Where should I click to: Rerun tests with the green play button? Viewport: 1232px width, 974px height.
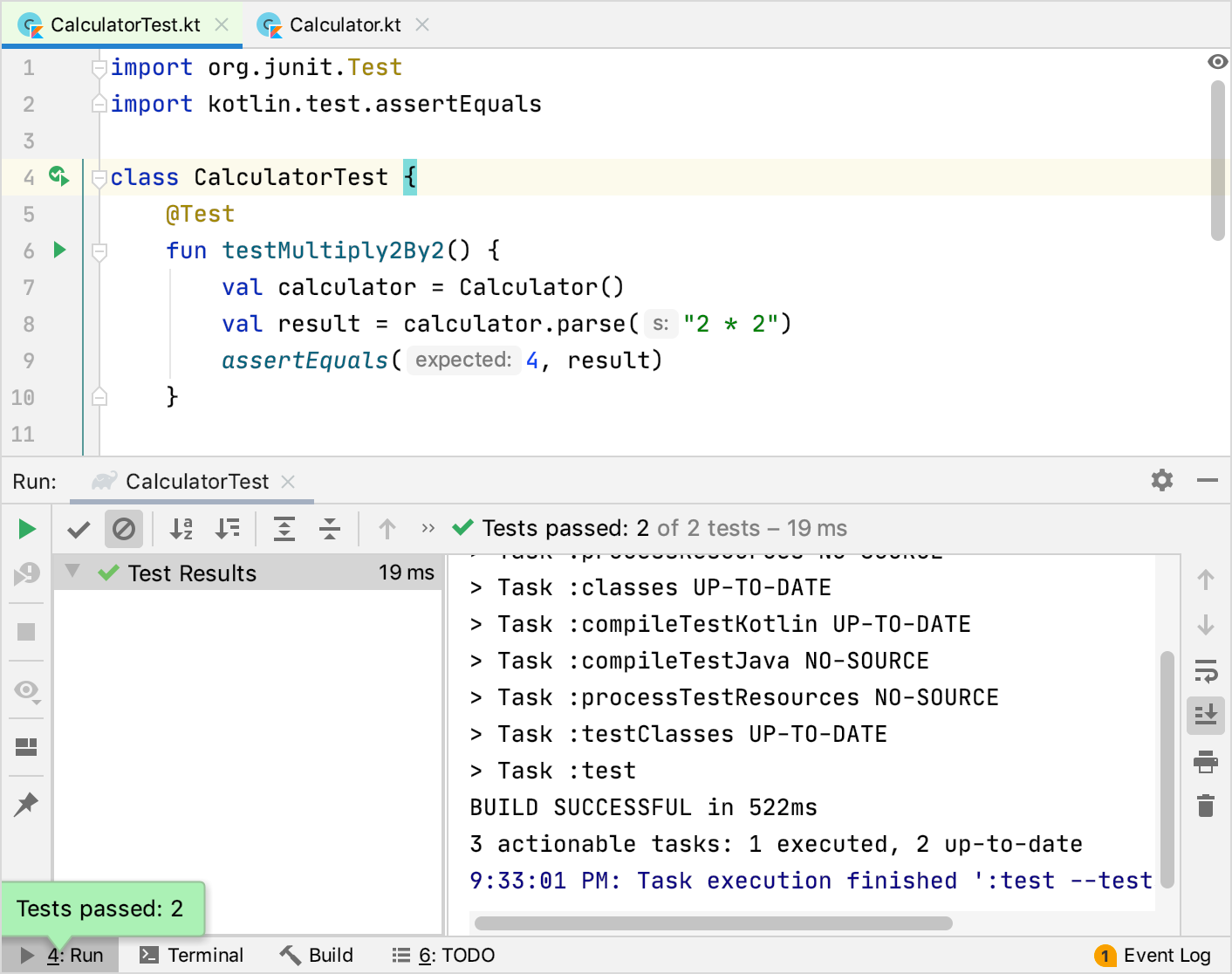click(x=26, y=529)
